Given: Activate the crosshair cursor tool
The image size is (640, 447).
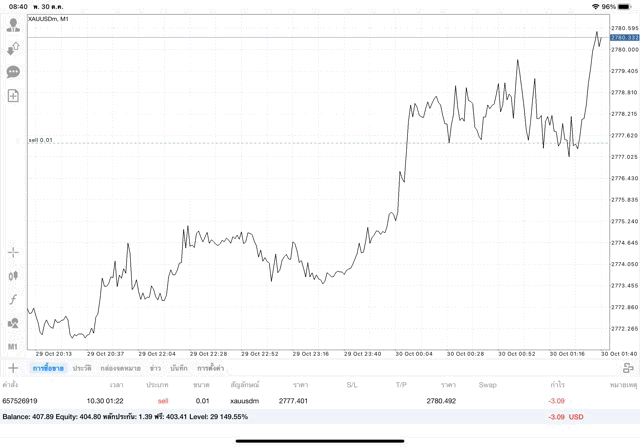Looking at the screenshot, I should (x=13, y=252).
